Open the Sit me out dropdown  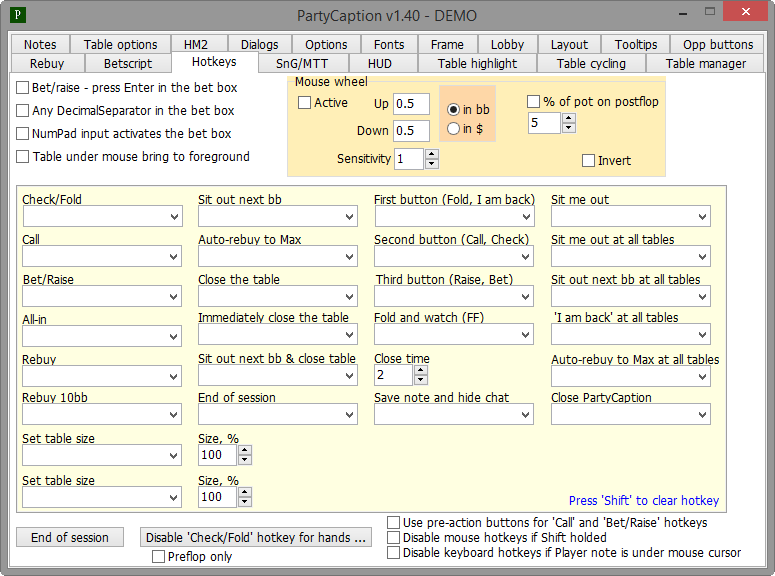[631, 217]
